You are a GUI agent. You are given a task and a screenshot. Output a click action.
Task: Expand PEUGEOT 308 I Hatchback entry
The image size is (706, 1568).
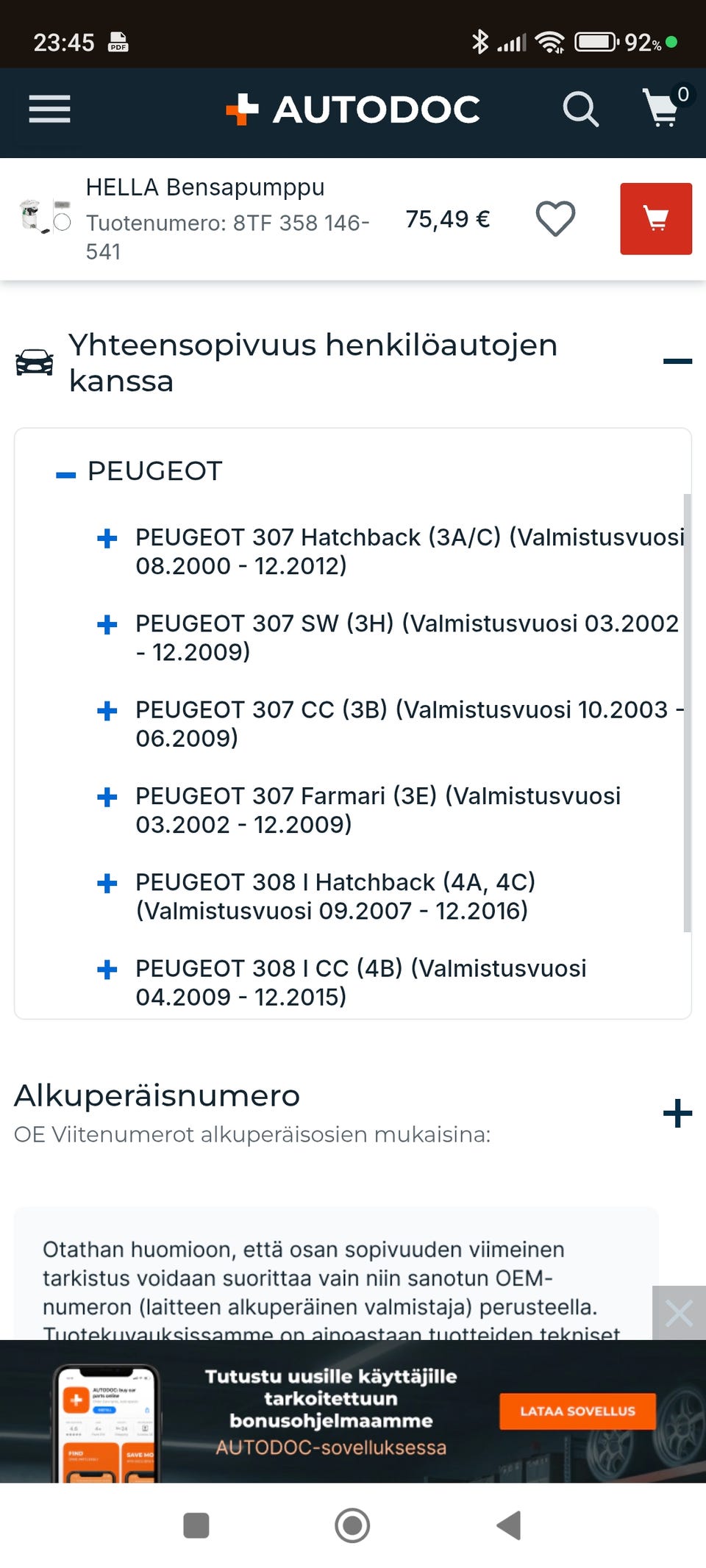[x=107, y=883]
